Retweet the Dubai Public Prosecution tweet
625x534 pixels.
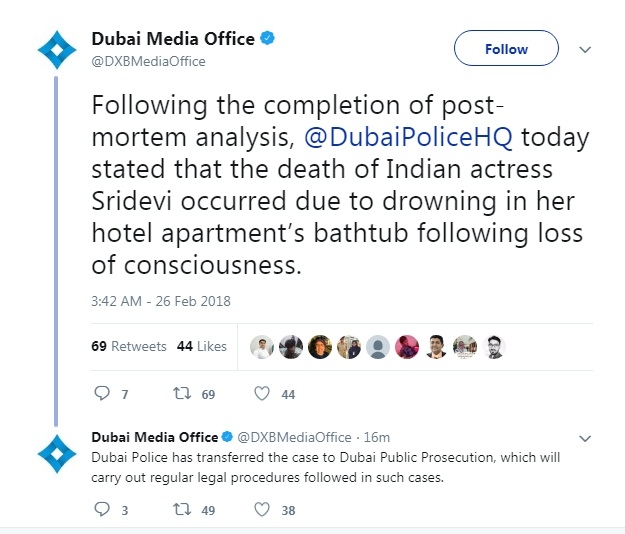coord(182,509)
